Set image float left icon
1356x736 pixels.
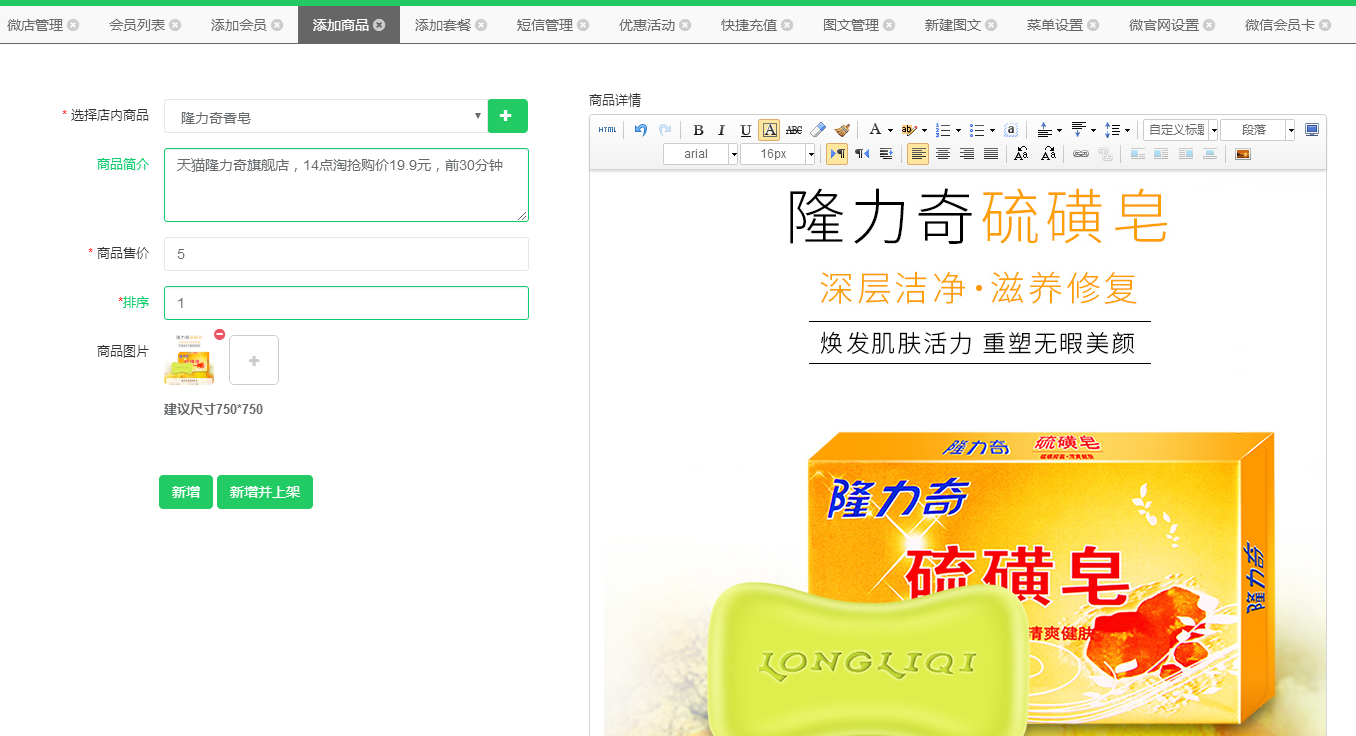click(1161, 154)
